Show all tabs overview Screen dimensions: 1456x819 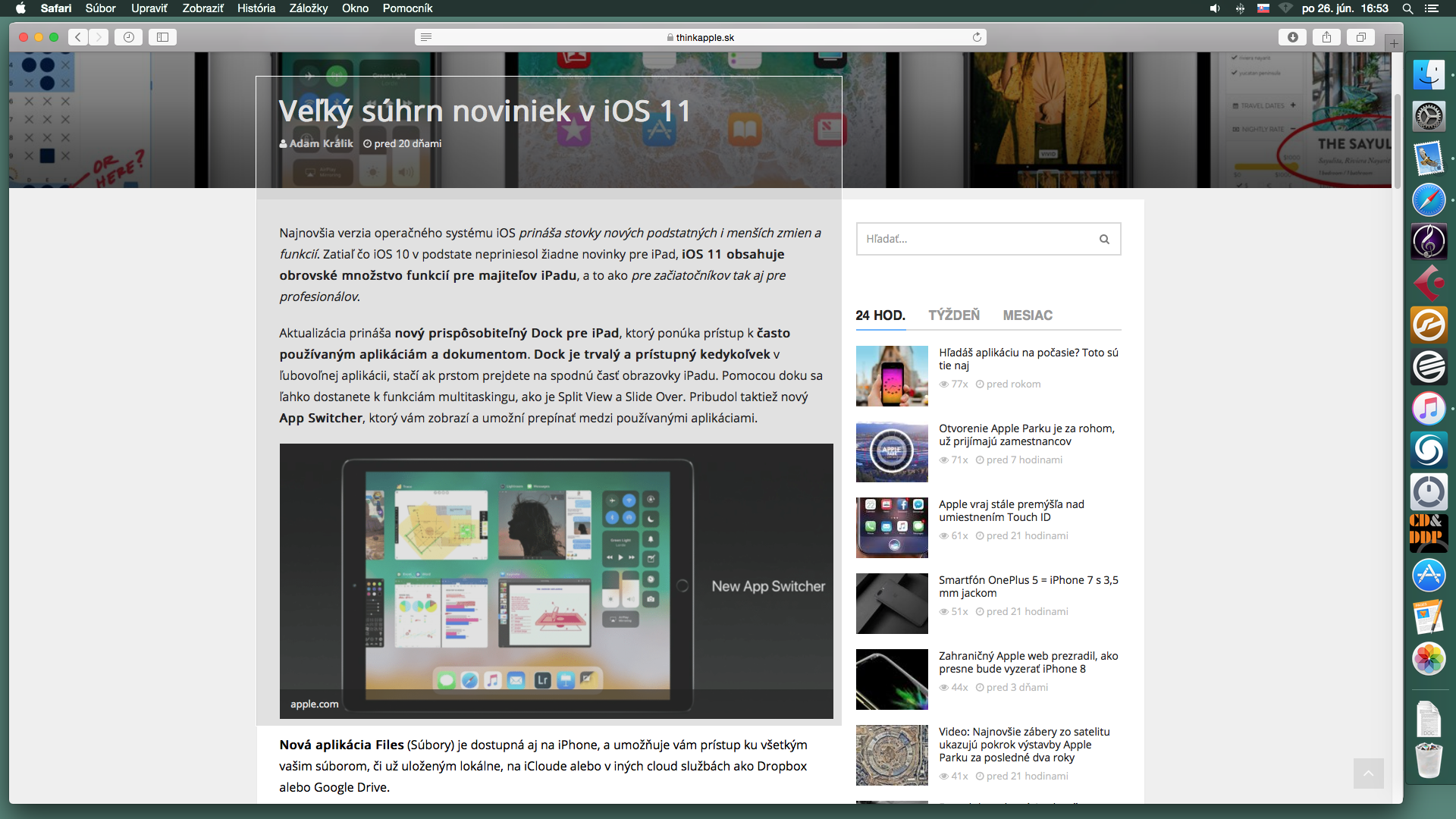click(x=1360, y=37)
